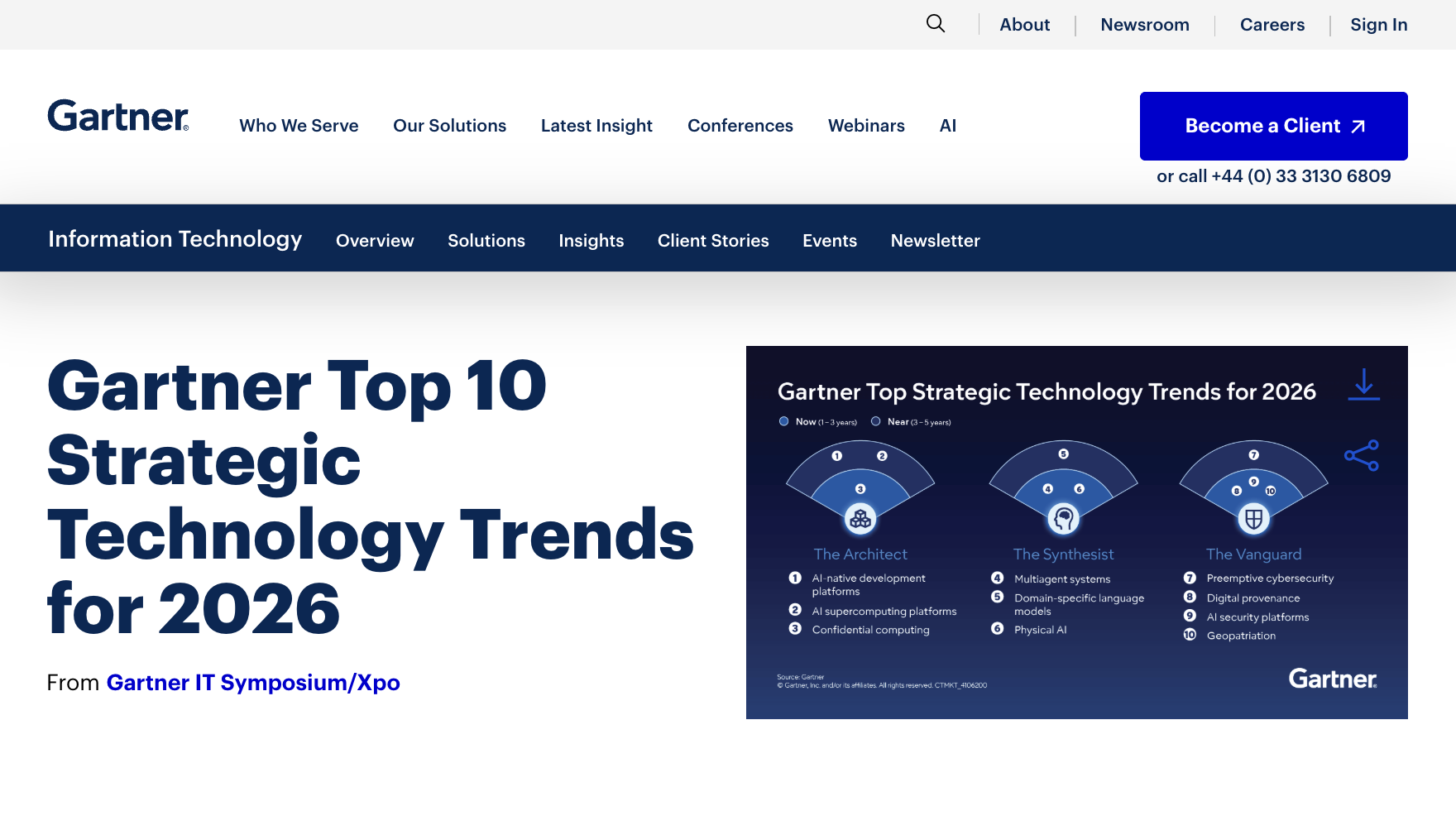Click The Vanguard shield icon
The image size is (1456, 816).
(x=1254, y=519)
